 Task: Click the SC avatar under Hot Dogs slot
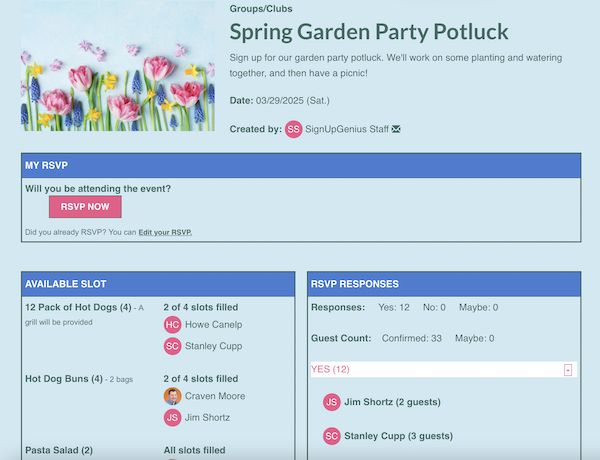[173, 346]
